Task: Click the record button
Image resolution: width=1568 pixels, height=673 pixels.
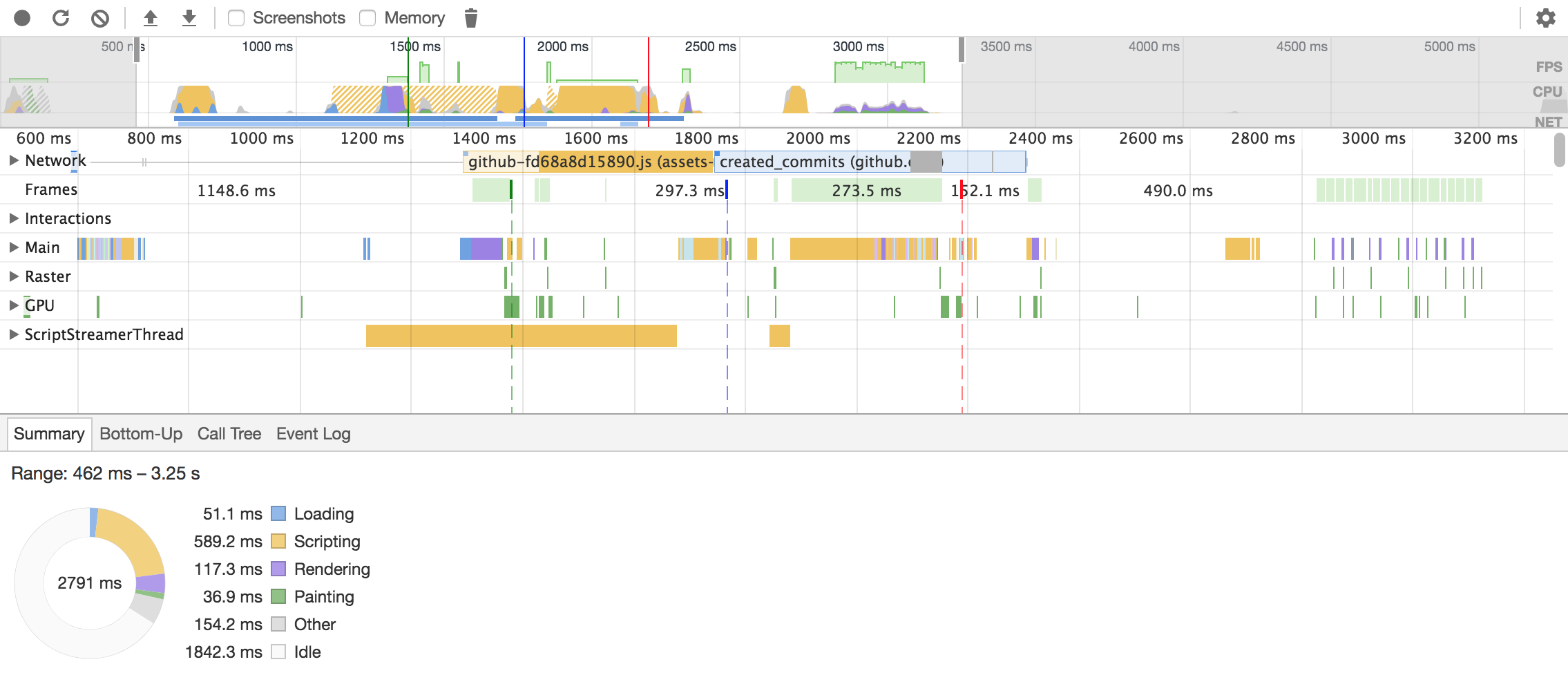Action: point(22,18)
